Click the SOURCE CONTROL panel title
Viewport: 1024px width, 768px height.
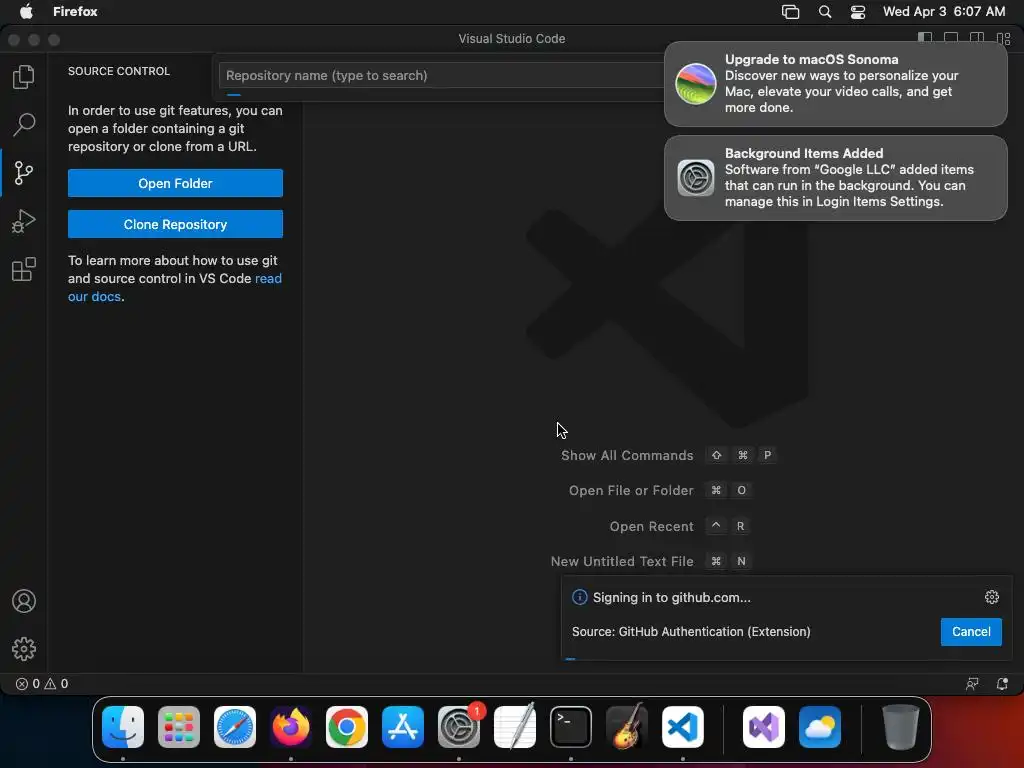[119, 71]
